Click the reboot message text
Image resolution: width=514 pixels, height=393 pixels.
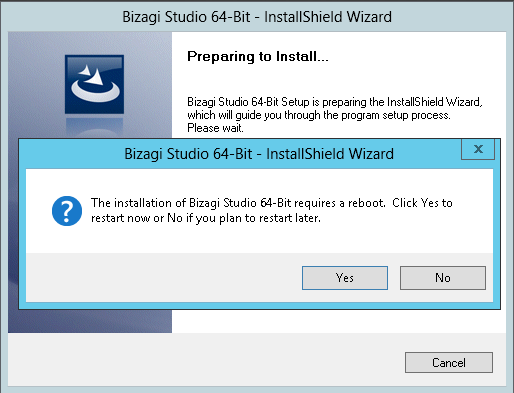(x=272, y=210)
